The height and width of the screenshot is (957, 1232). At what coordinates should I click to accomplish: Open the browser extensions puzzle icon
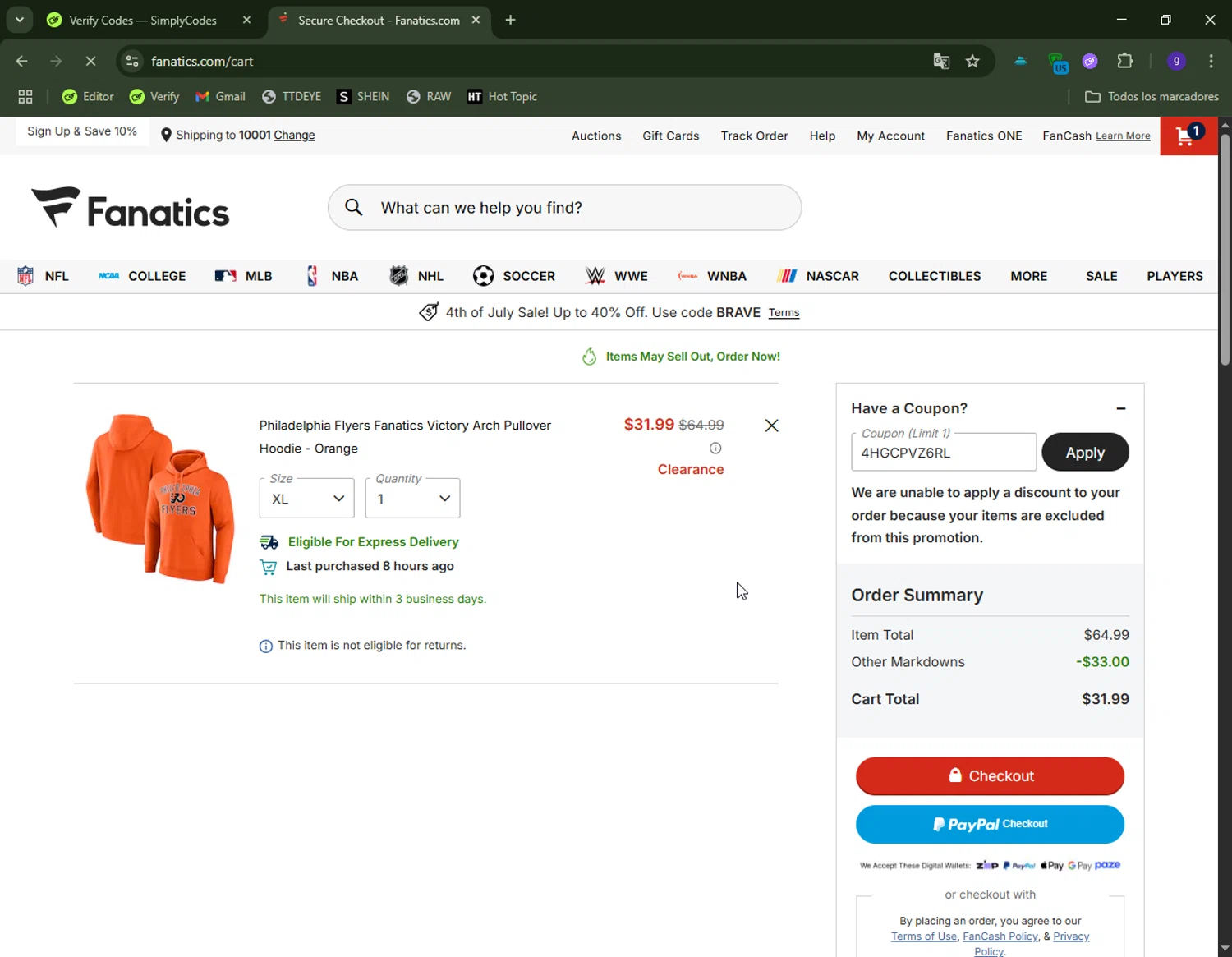click(x=1125, y=61)
